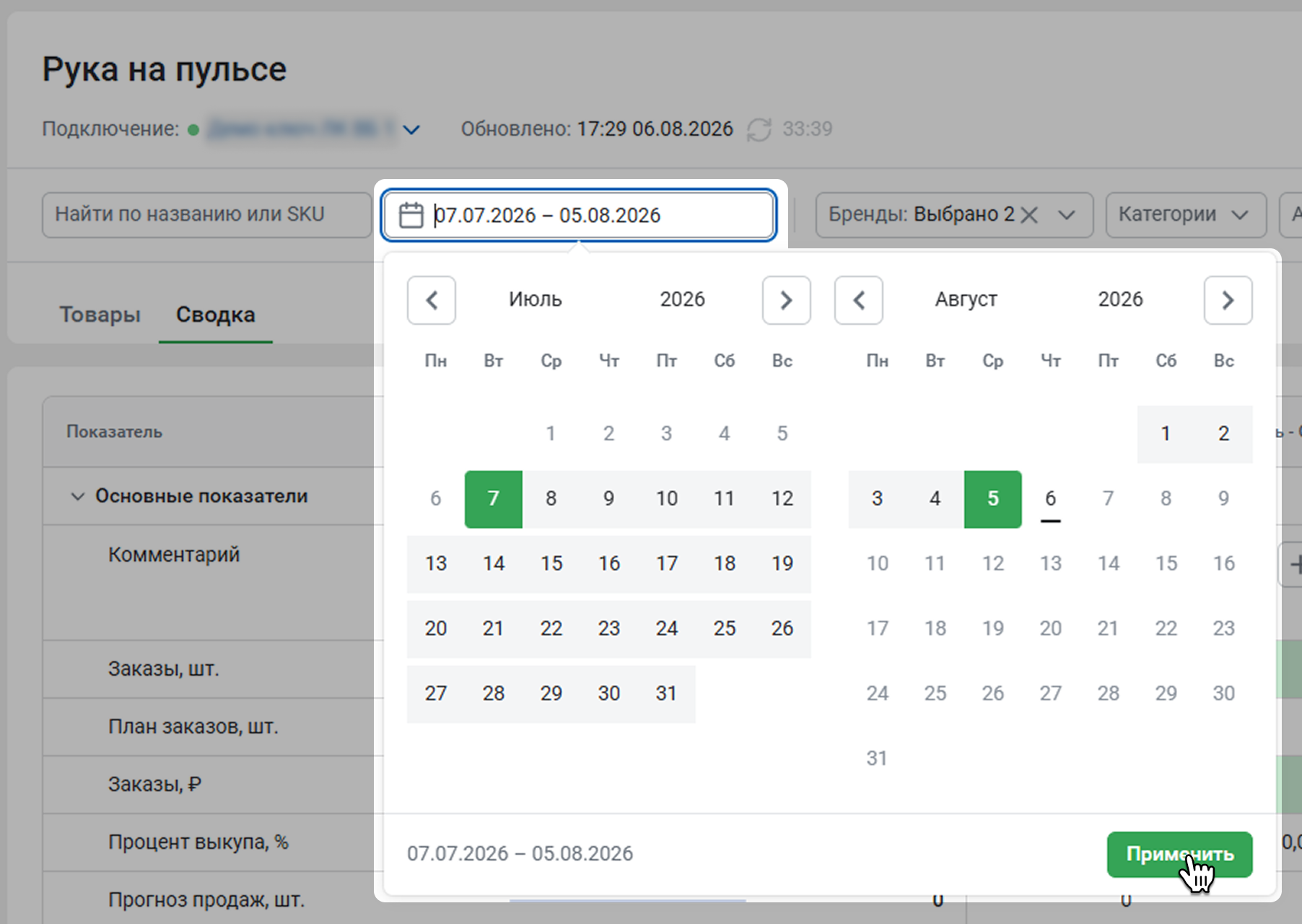
Task: Select August 1 in the calendar
Action: 1166,434
